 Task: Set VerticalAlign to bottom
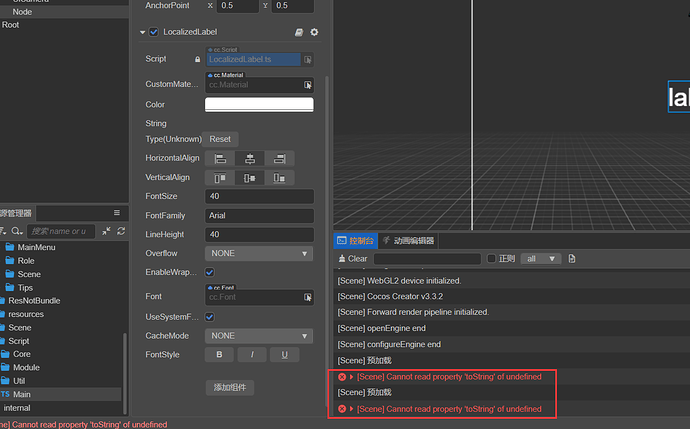pos(279,178)
